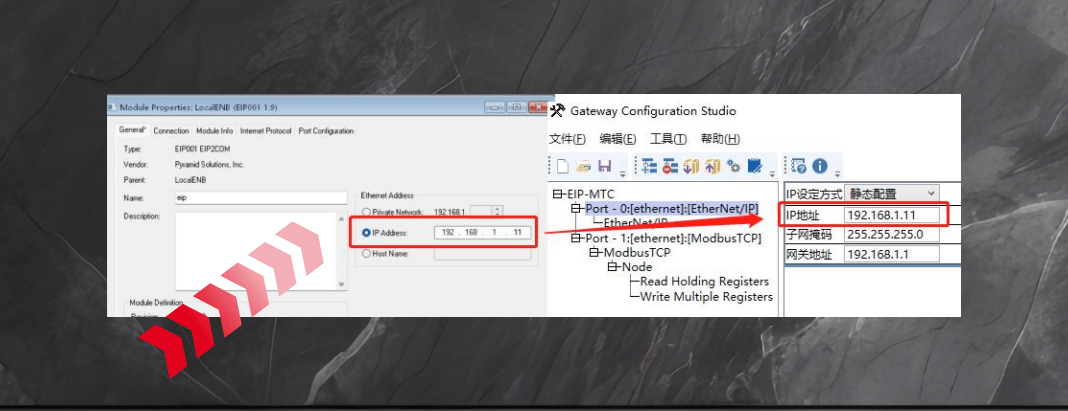The width and height of the screenshot is (1068, 411).
Task: Collapse the Node tree branch
Action: (x=611, y=267)
